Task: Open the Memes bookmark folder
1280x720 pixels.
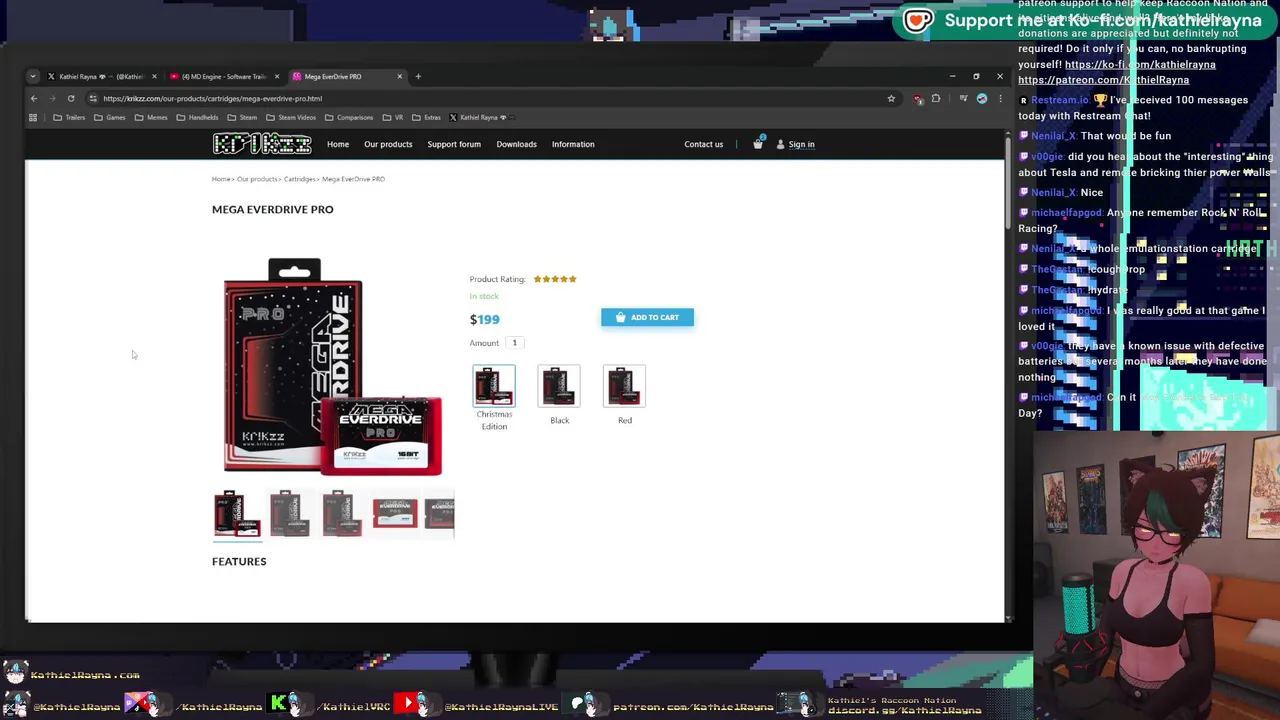Action: [x=151, y=117]
